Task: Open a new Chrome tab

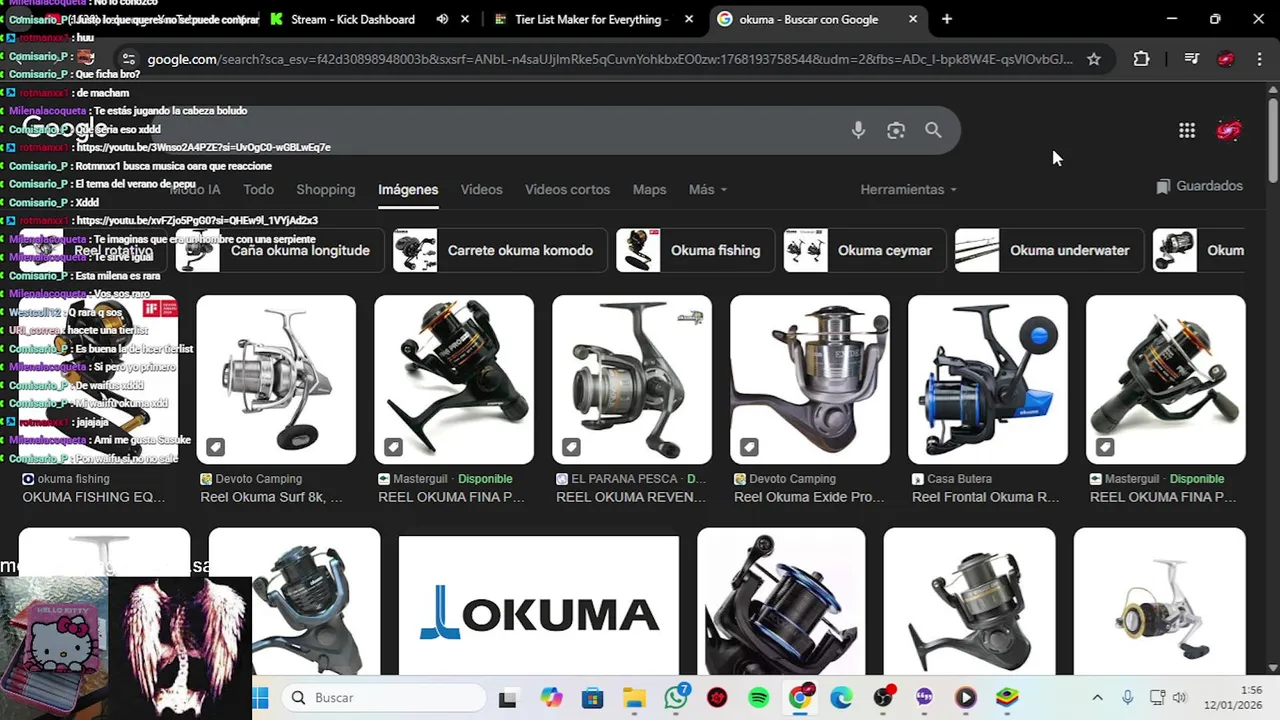Action: (947, 19)
